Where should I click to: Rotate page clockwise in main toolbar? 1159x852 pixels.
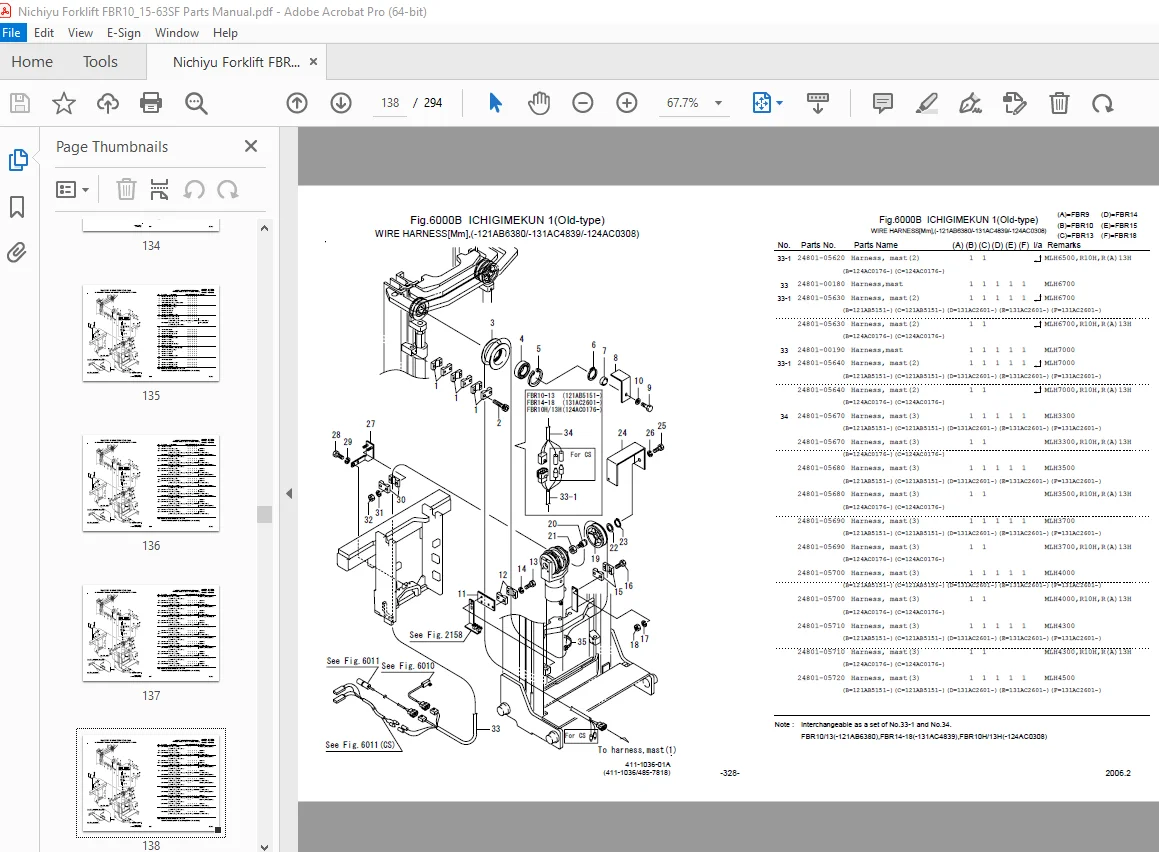tap(1103, 103)
